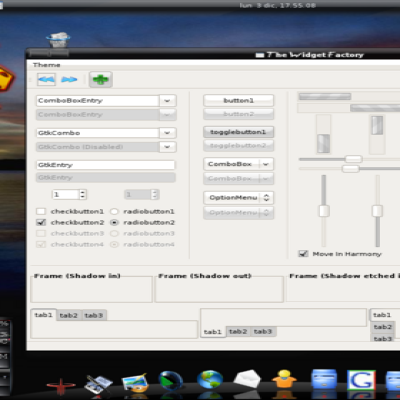The image size is (400, 400).
Task: Open the Theme menu
Action: click(x=47, y=65)
